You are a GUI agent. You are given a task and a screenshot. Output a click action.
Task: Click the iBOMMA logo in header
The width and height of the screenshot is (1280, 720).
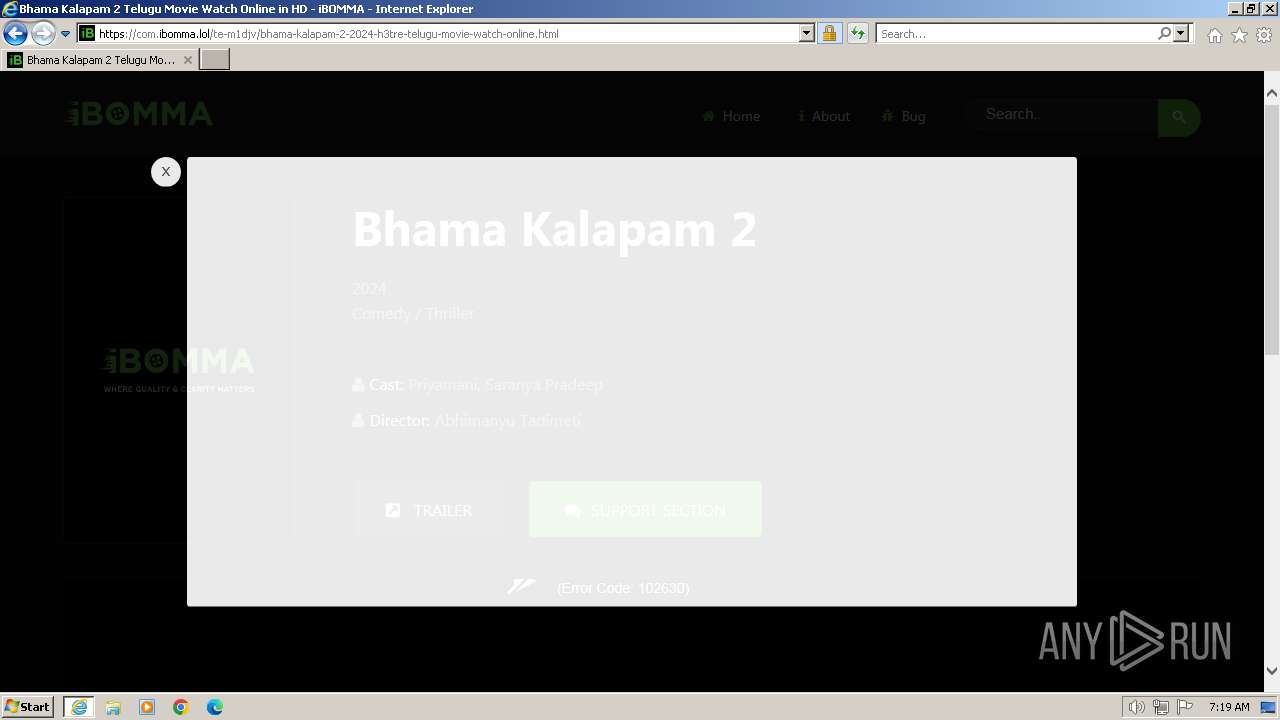click(139, 114)
